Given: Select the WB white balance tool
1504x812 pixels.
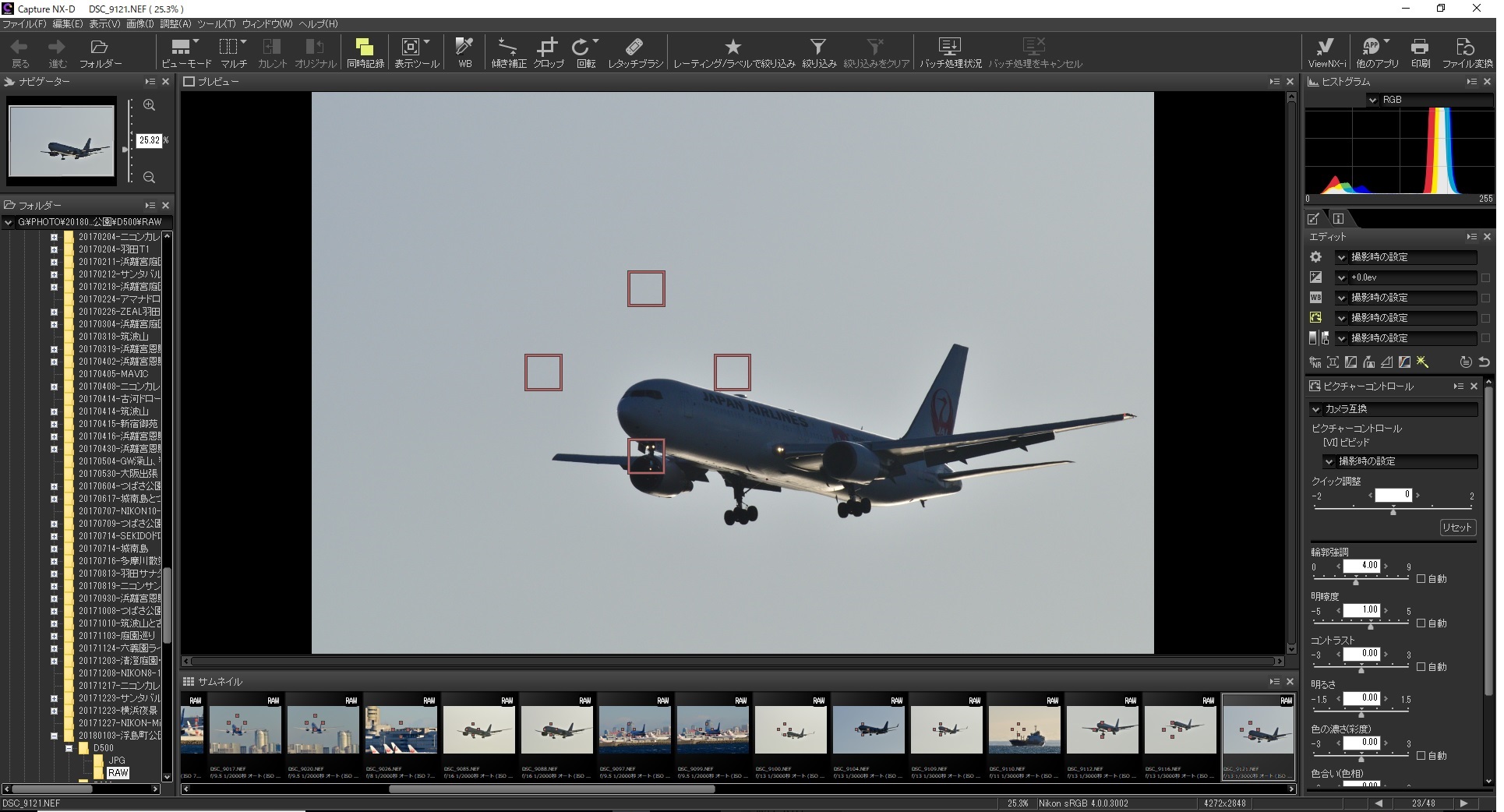Looking at the screenshot, I should [x=464, y=52].
